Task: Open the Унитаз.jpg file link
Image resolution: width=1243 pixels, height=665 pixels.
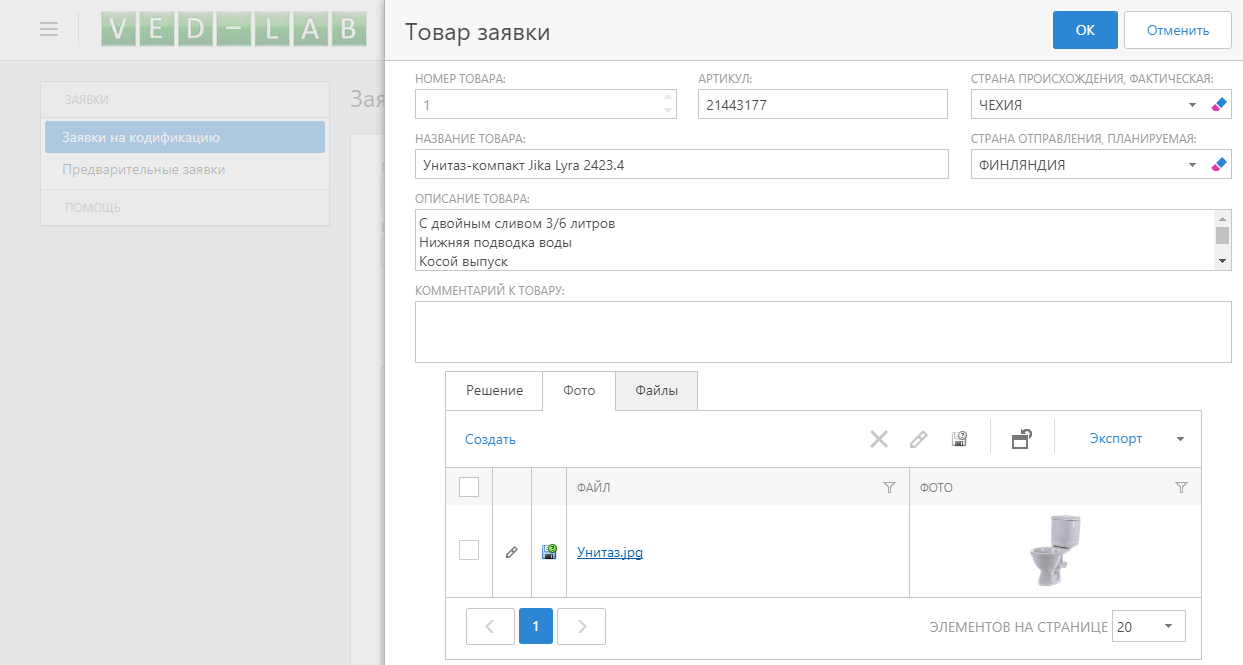Action: [610, 552]
